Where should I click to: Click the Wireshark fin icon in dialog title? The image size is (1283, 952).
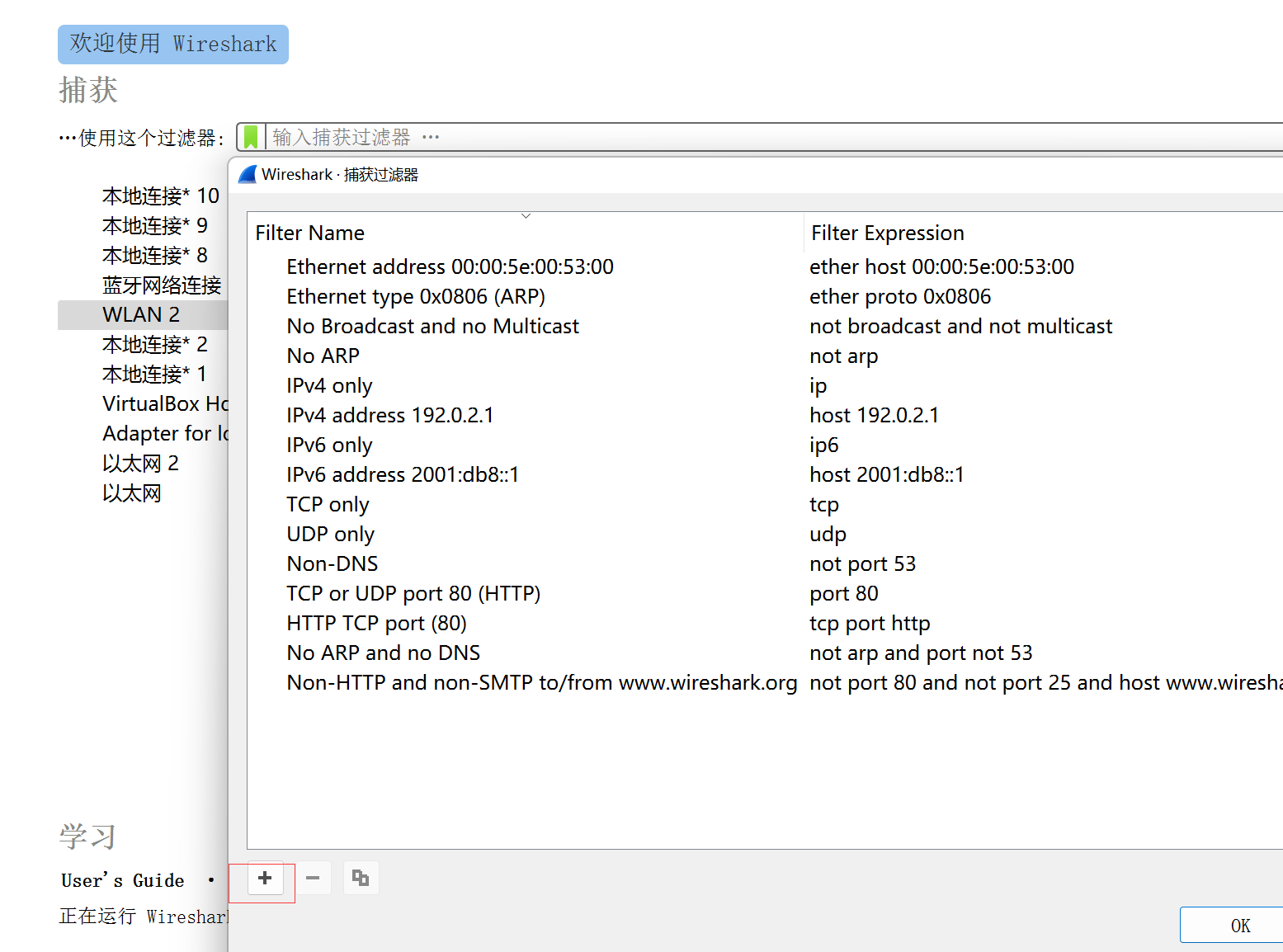(248, 174)
